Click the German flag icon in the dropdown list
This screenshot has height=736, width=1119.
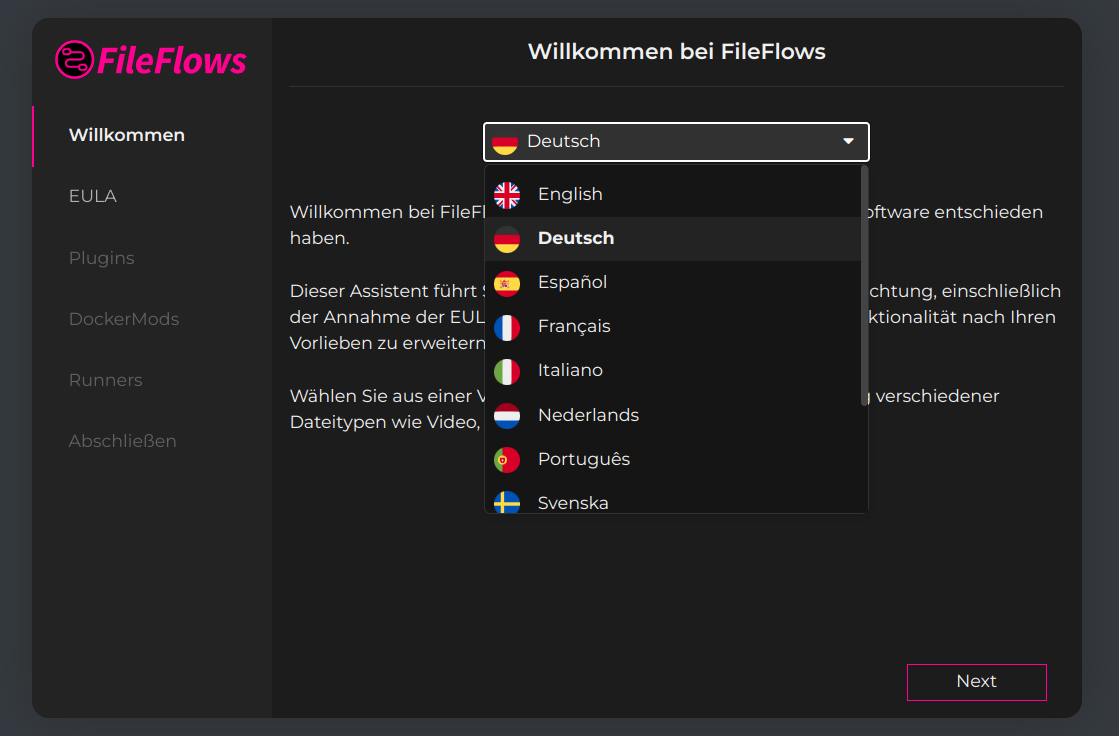click(x=507, y=239)
